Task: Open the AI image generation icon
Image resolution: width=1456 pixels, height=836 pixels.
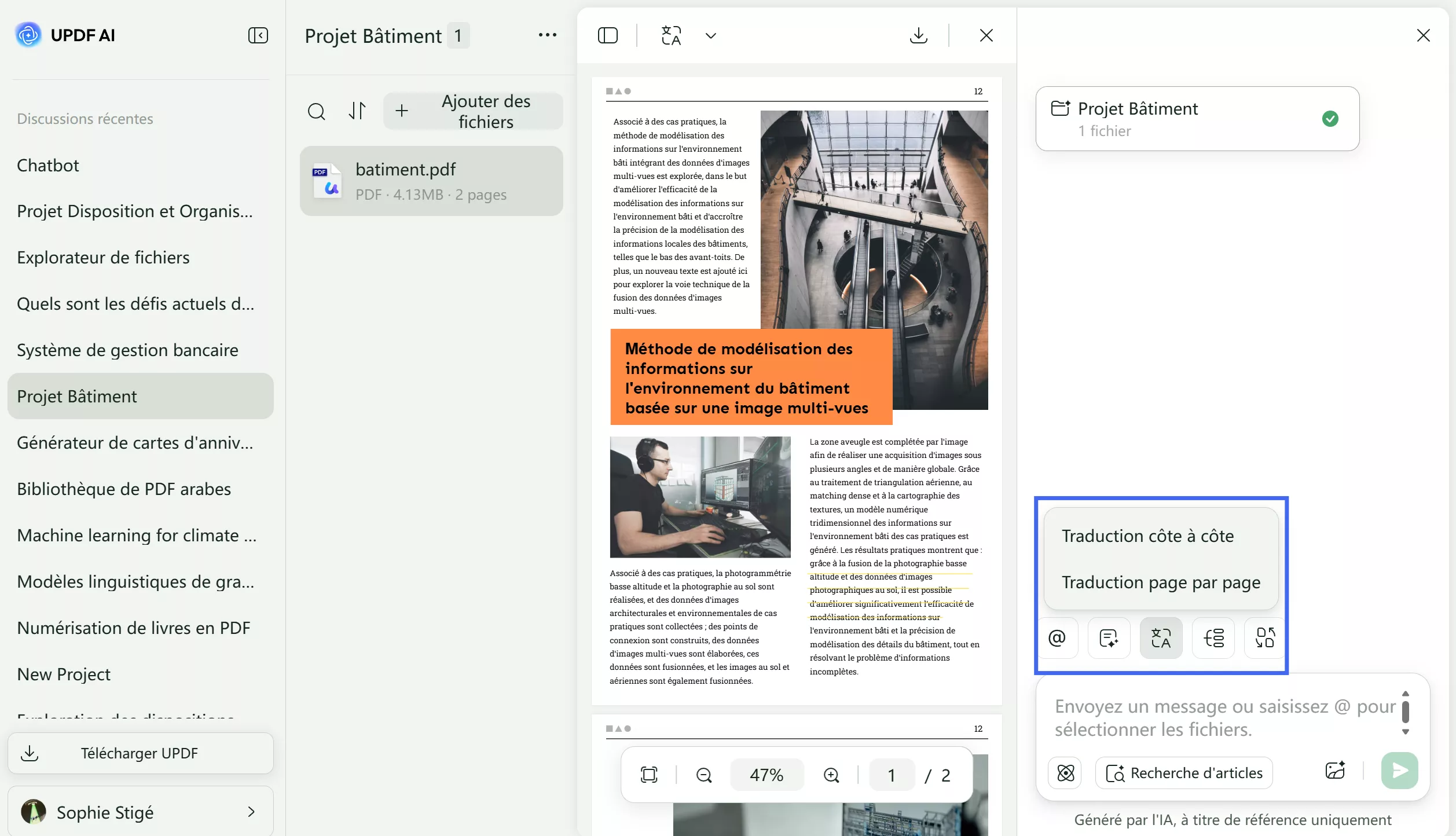Action: point(1335,771)
